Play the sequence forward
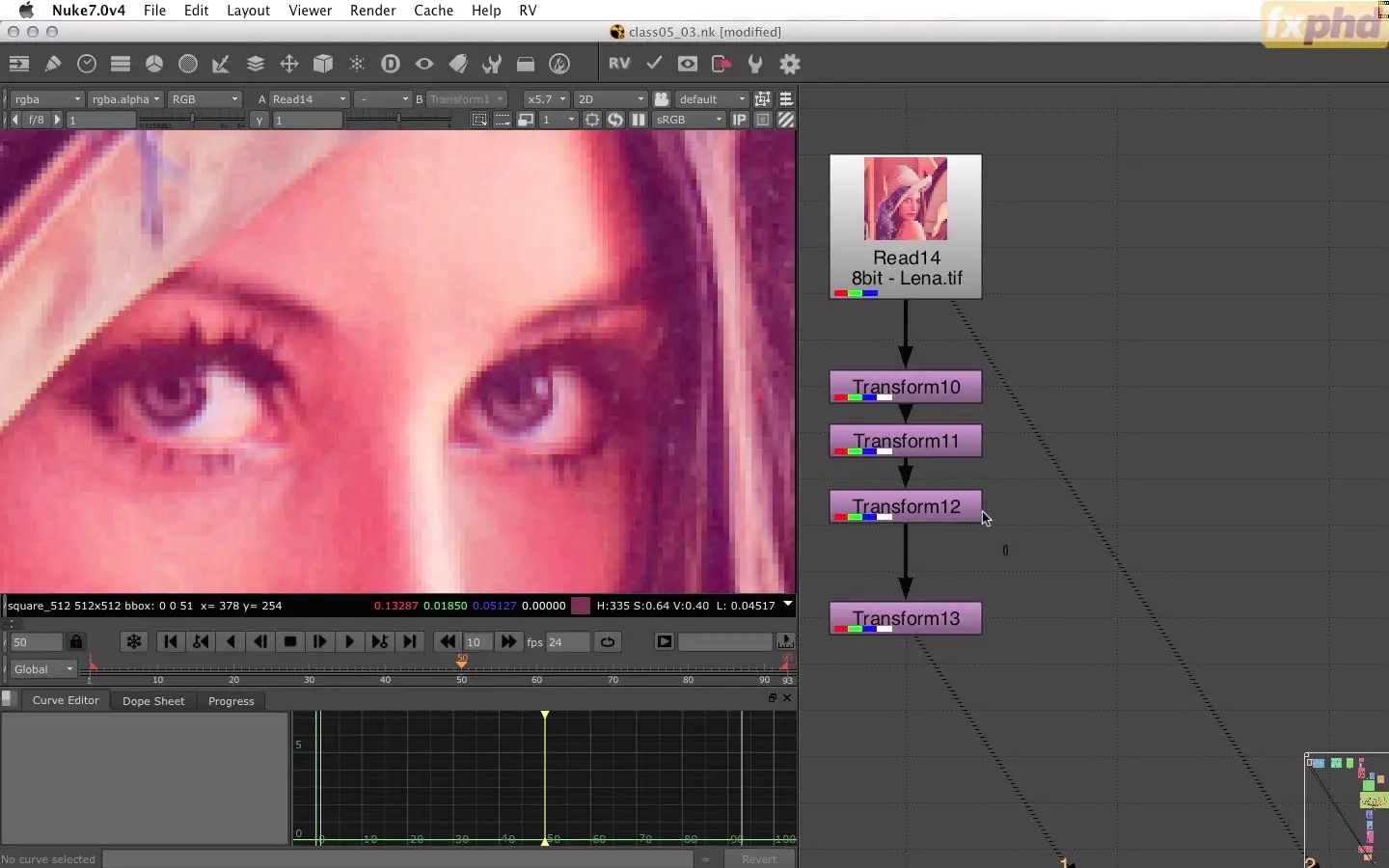This screenshot has width=1389, height=868. [x=349, y=642]
